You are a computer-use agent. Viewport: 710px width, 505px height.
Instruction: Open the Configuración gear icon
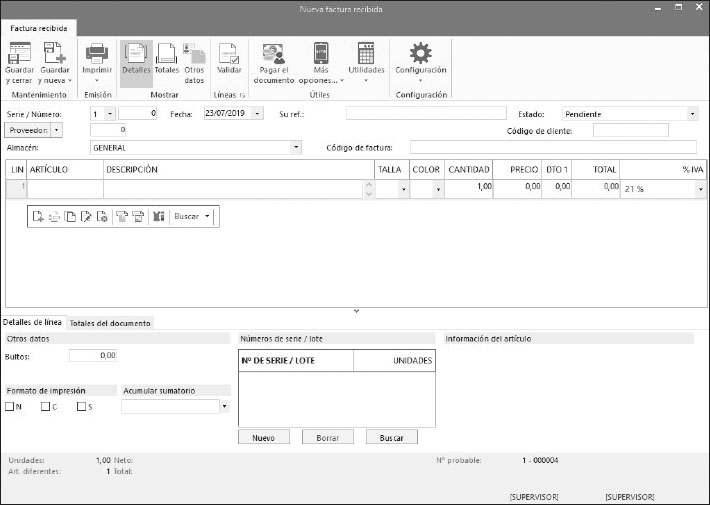coord(421,53)
